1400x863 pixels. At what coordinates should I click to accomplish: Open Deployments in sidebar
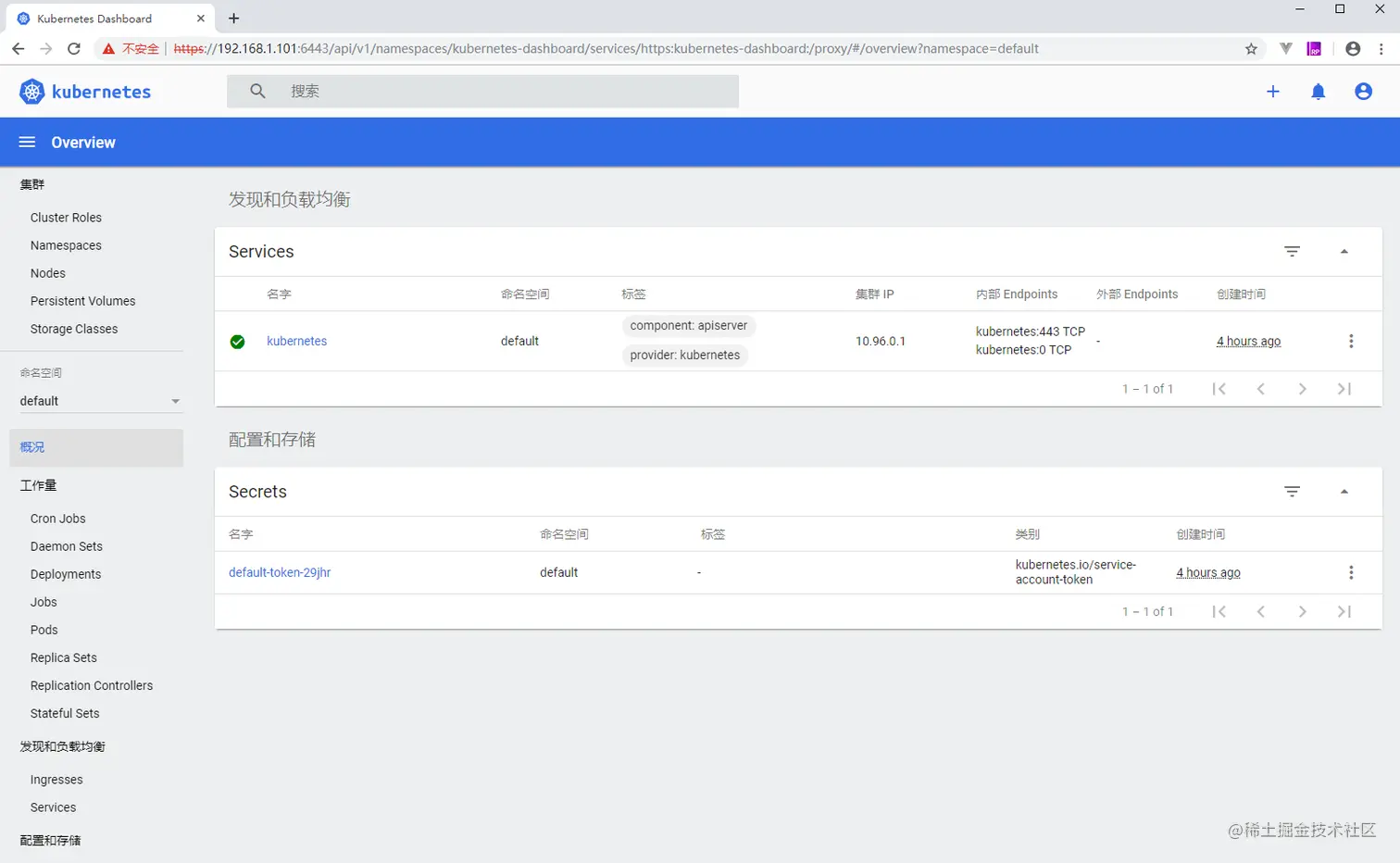[x=66, y=574]
